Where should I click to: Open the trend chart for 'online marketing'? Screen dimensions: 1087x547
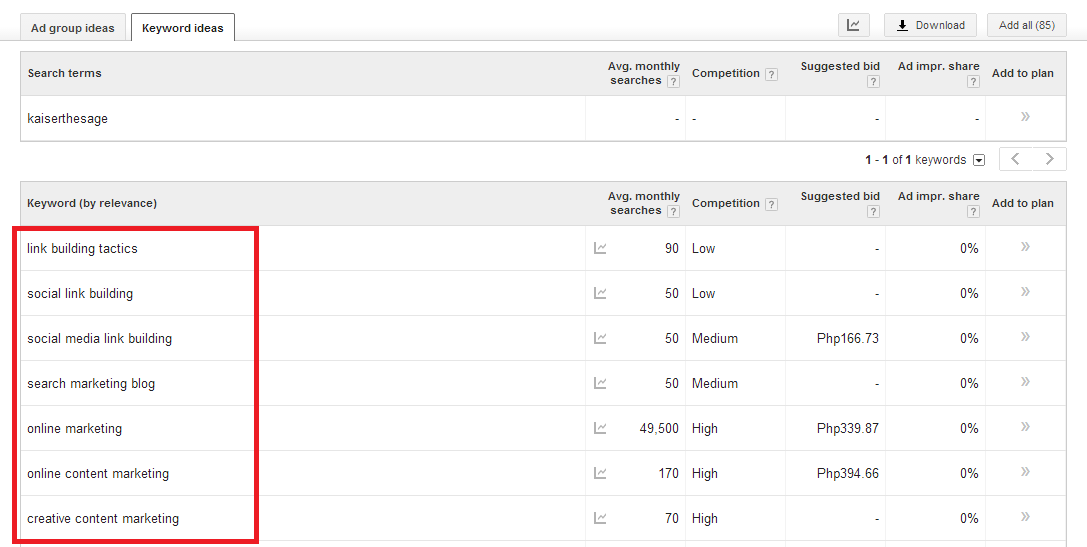[x=600, y=428]
